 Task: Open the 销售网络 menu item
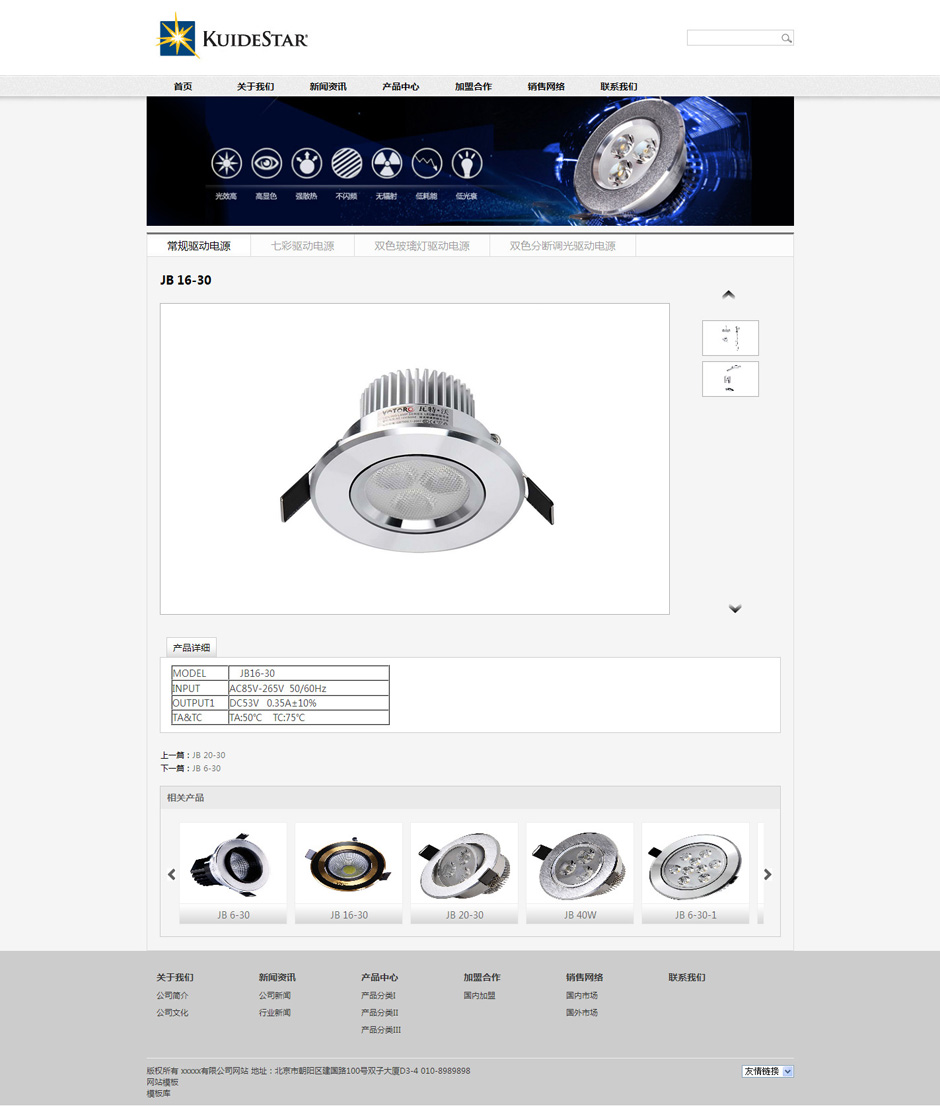tap(546, 86)
